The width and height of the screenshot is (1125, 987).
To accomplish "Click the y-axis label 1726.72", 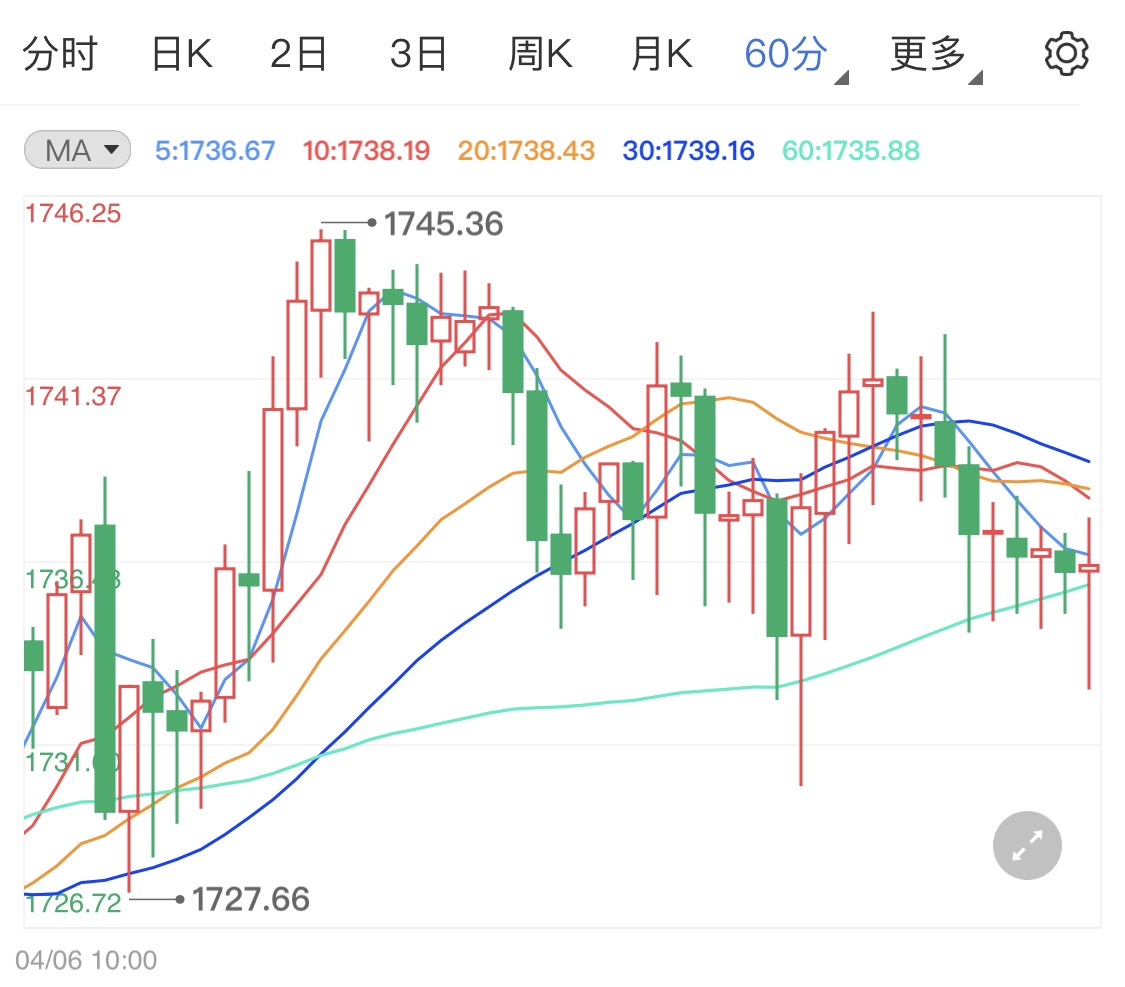I will tap(73, 903).
